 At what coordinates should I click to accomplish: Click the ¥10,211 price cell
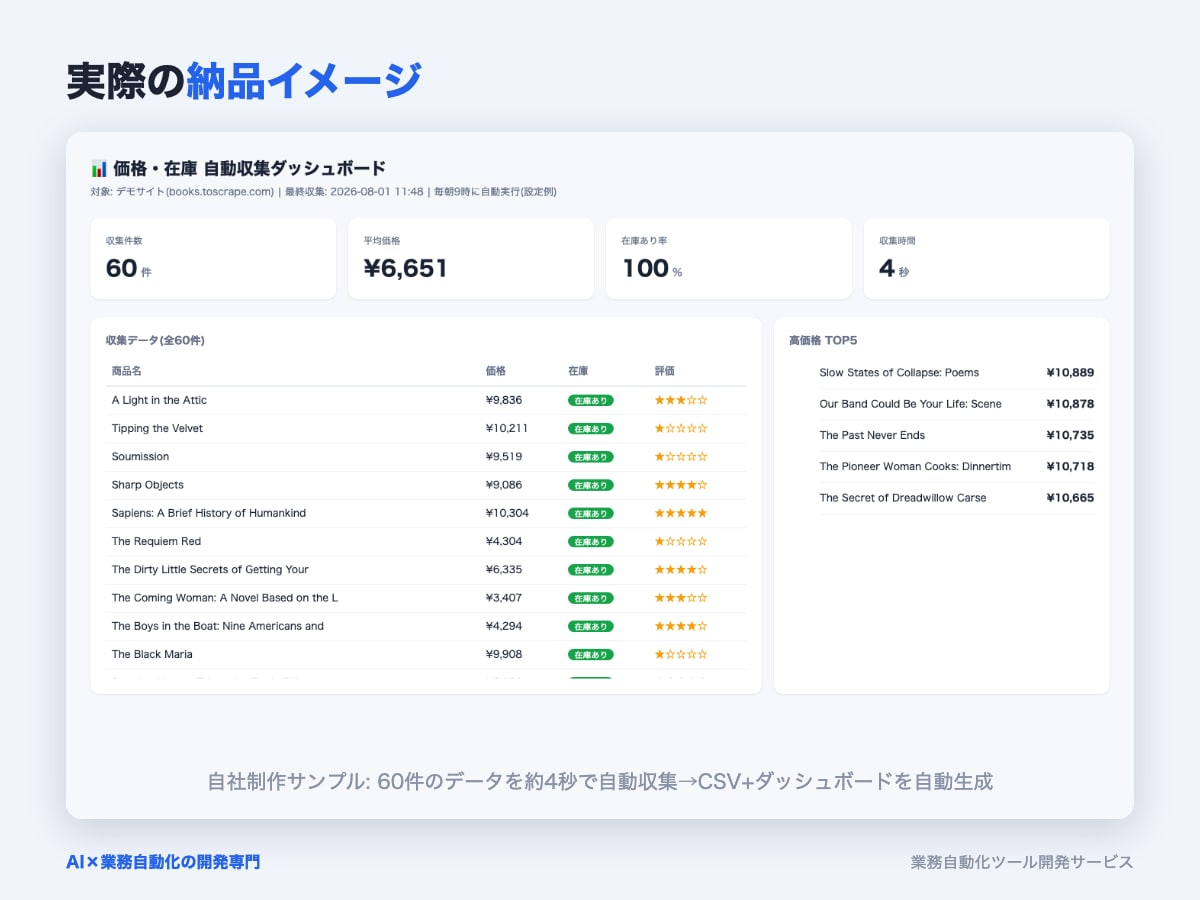(x=507, y=428)
